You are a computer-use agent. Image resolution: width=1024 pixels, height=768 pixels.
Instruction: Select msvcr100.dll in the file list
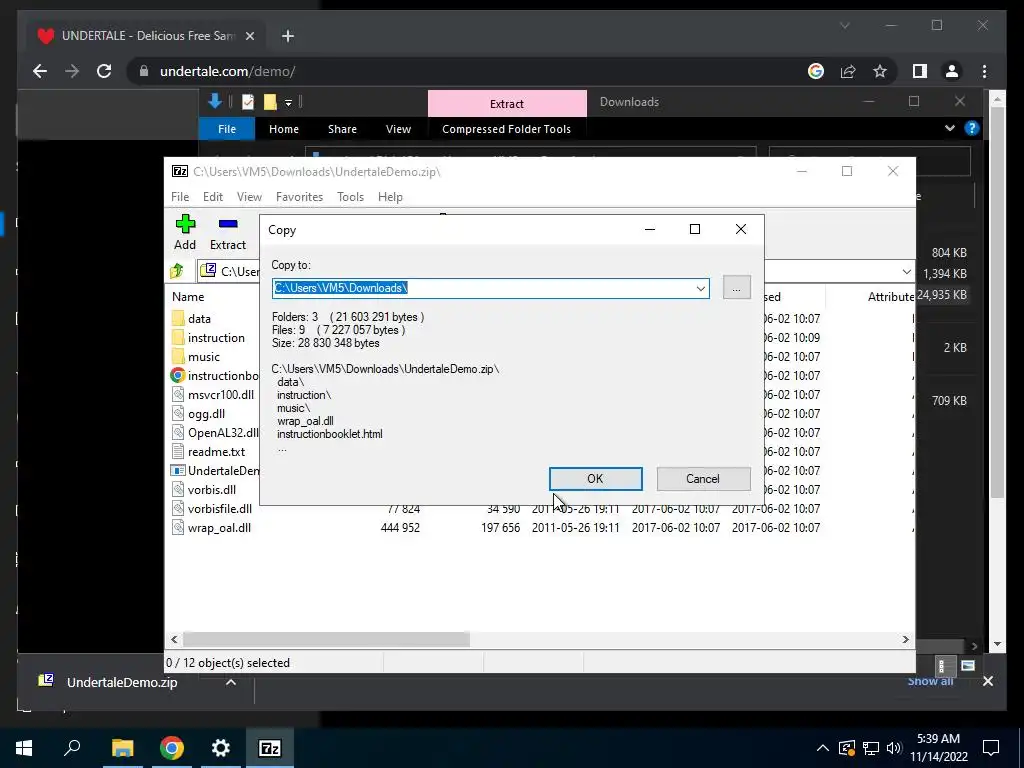coord(221,394)
